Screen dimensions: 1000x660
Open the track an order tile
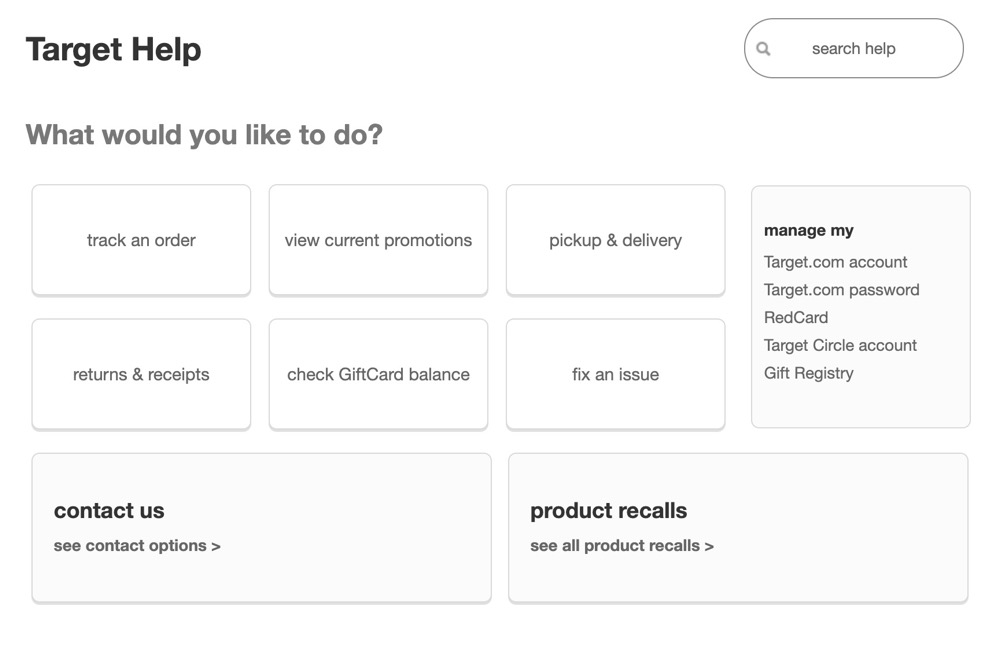(x=141, y=240)
